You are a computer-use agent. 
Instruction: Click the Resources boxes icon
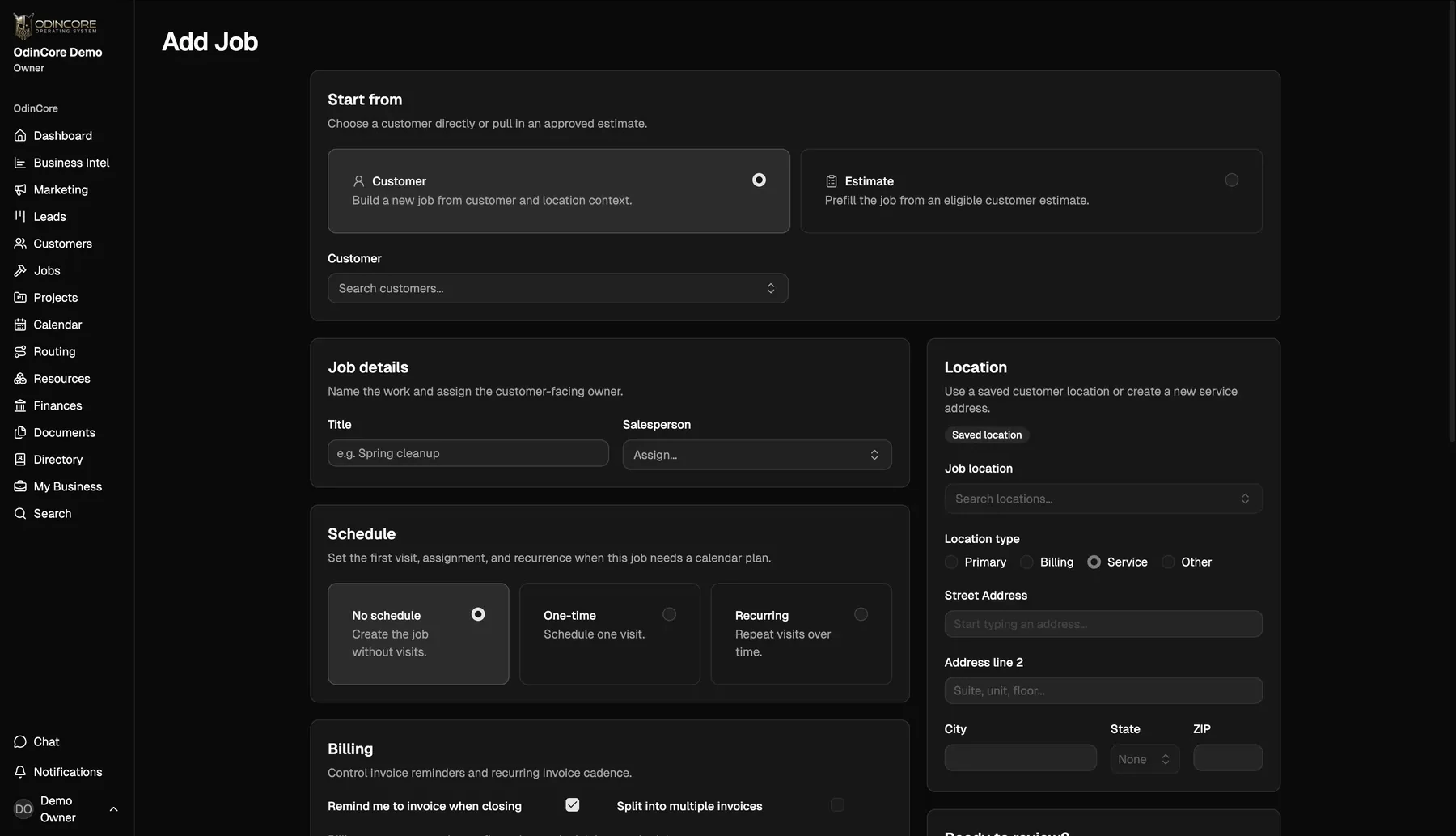(x=20, y=379)
